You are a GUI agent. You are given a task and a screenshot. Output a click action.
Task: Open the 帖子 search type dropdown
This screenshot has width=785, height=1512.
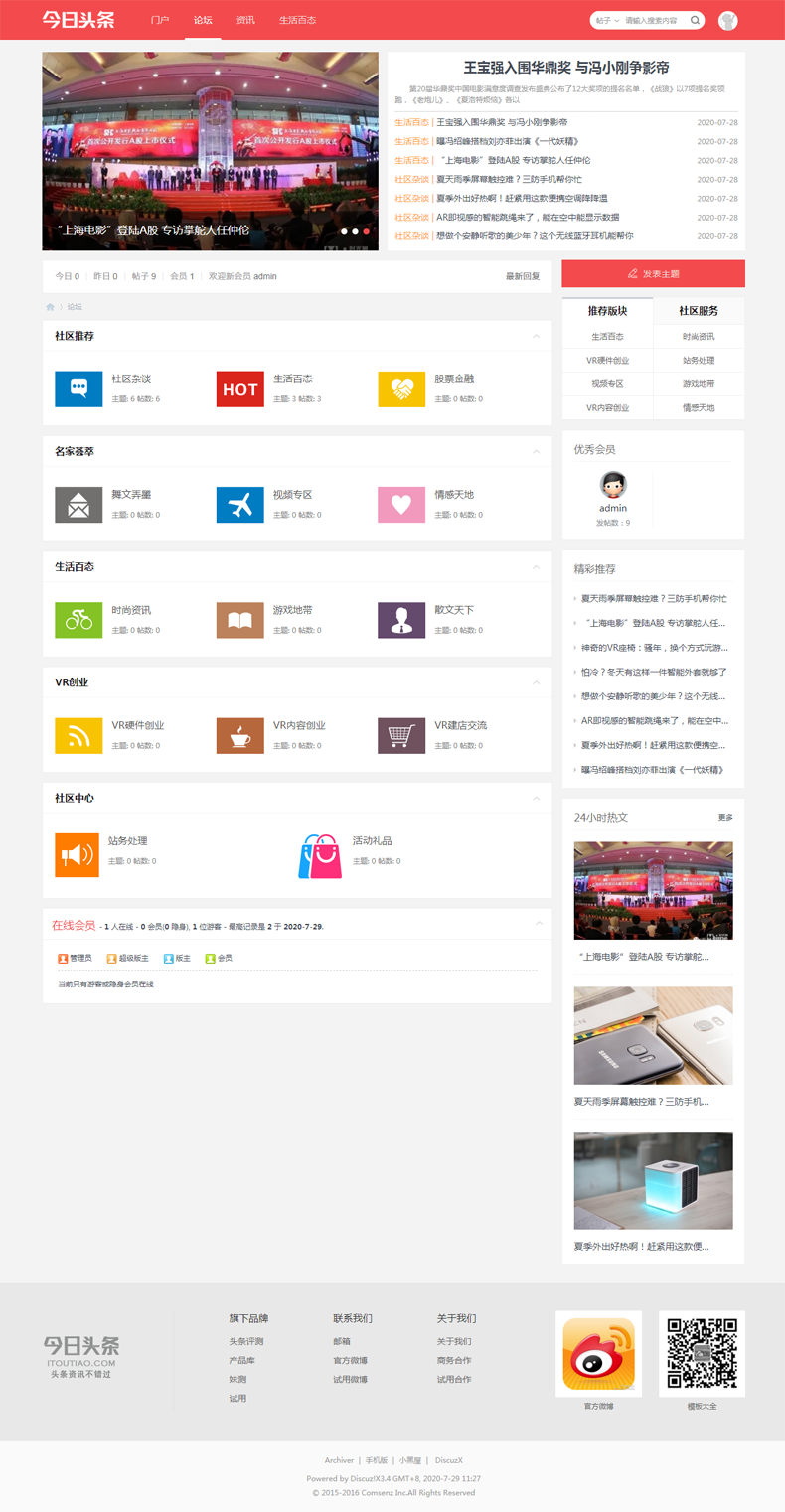click(x=605, y=20)
